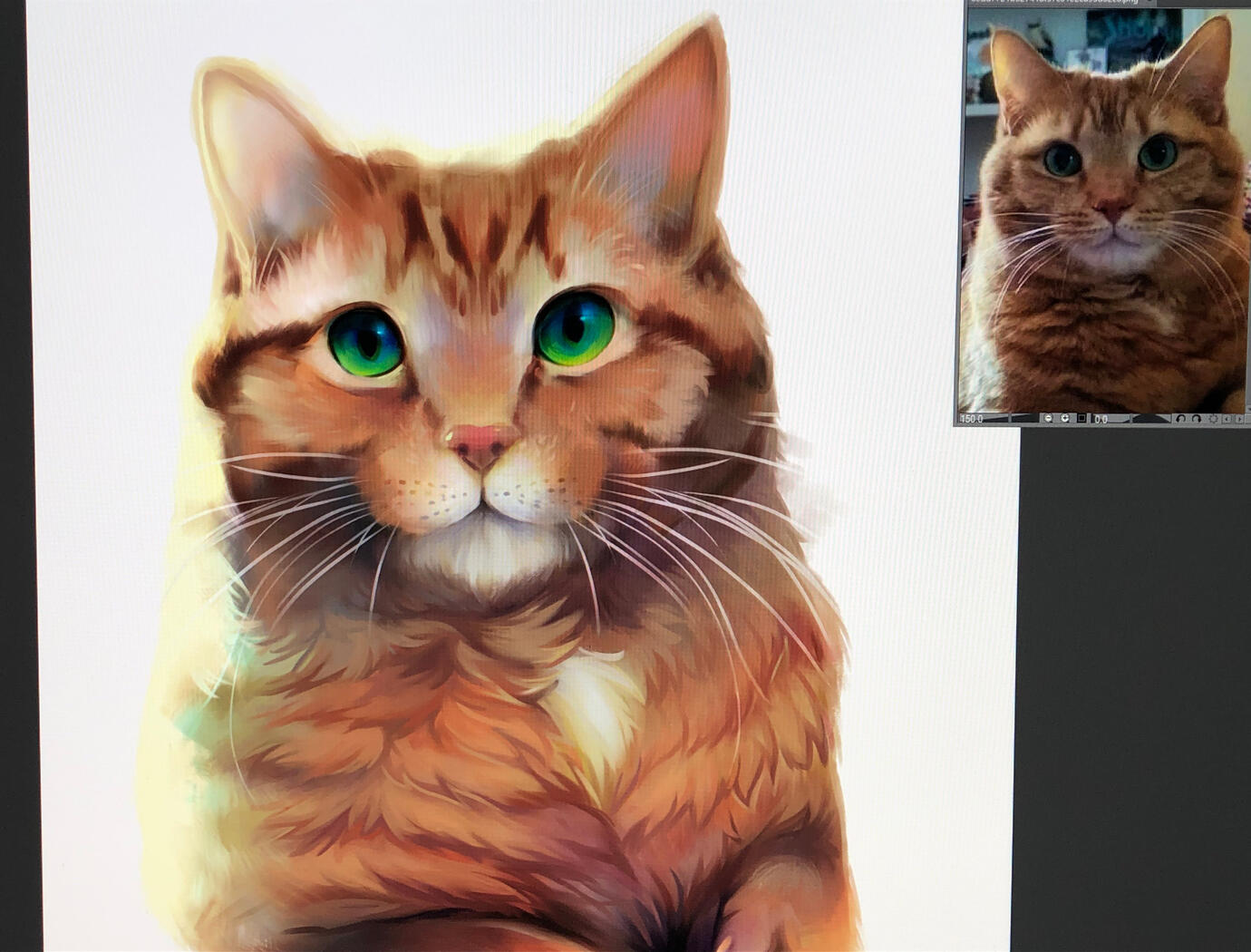Click the square reset zoom icon
The image size is (1251, 952).
(x=1081, y=418)
